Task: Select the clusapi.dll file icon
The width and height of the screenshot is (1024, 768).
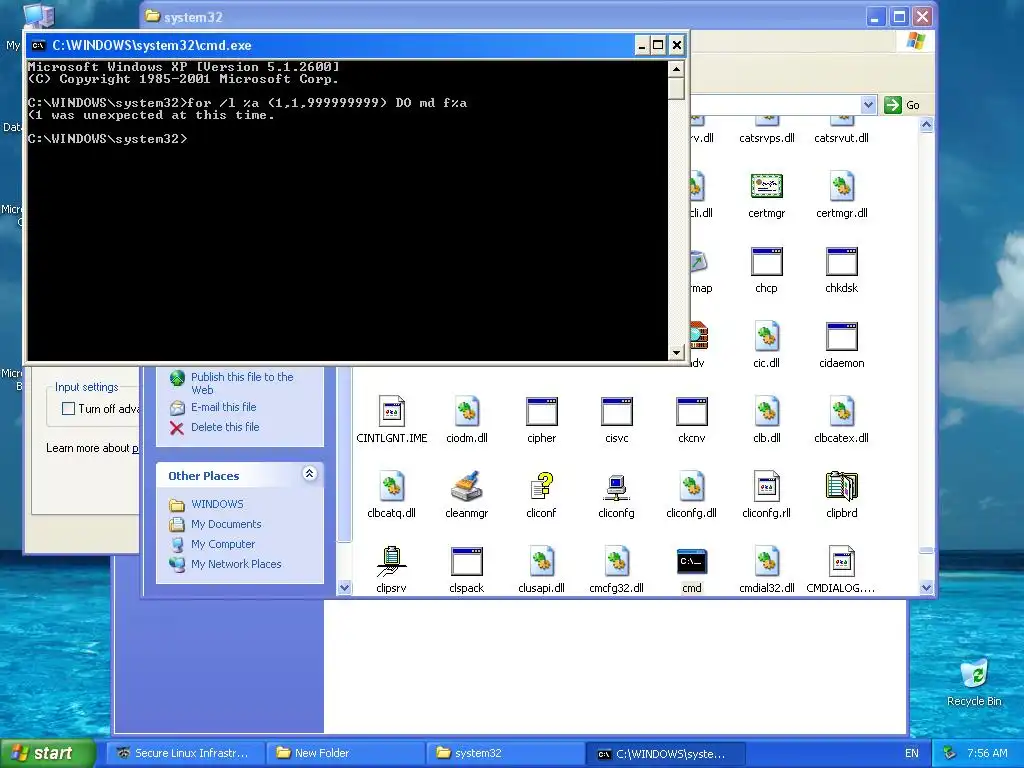Action: point(541,562)
